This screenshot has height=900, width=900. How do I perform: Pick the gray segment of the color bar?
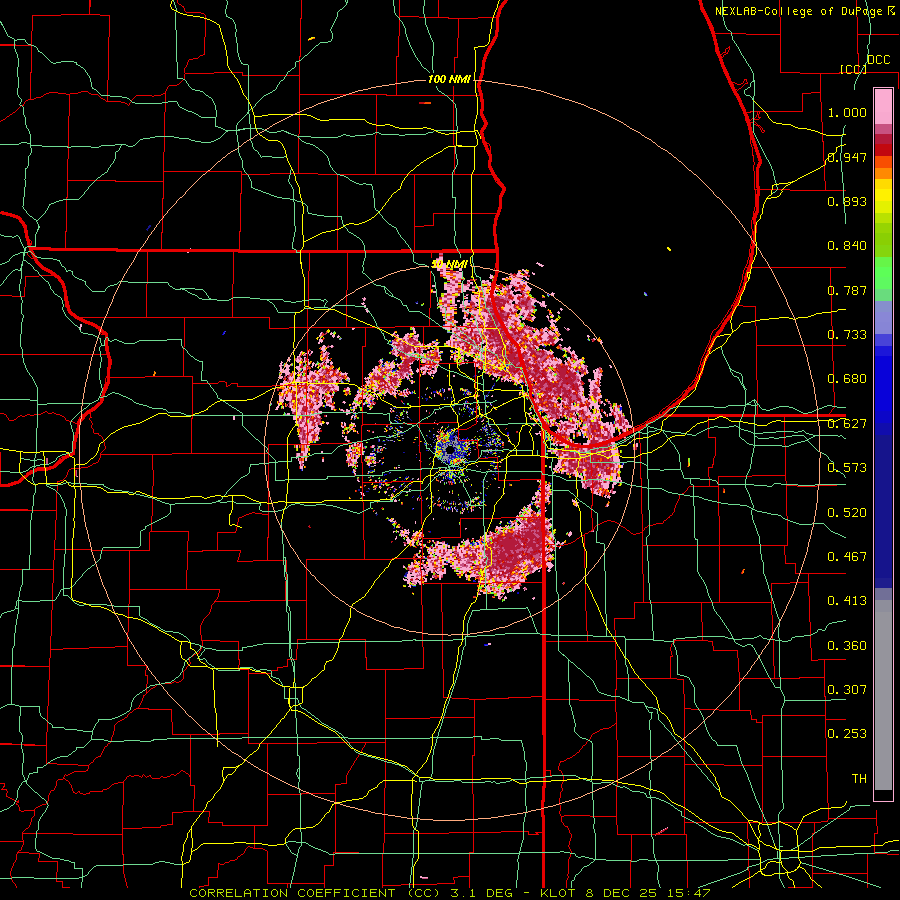tap(883, 695)
